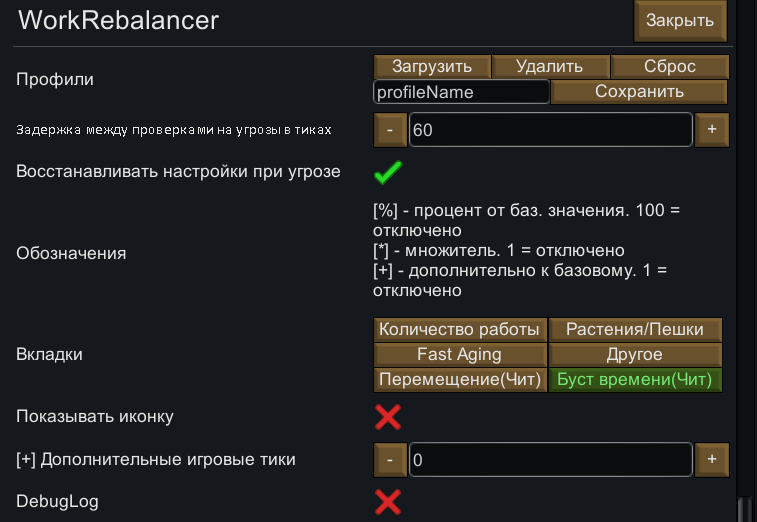Click the Сохранить profile button
This screenshot has width=757, height=522.
click(x=639, y=92)
